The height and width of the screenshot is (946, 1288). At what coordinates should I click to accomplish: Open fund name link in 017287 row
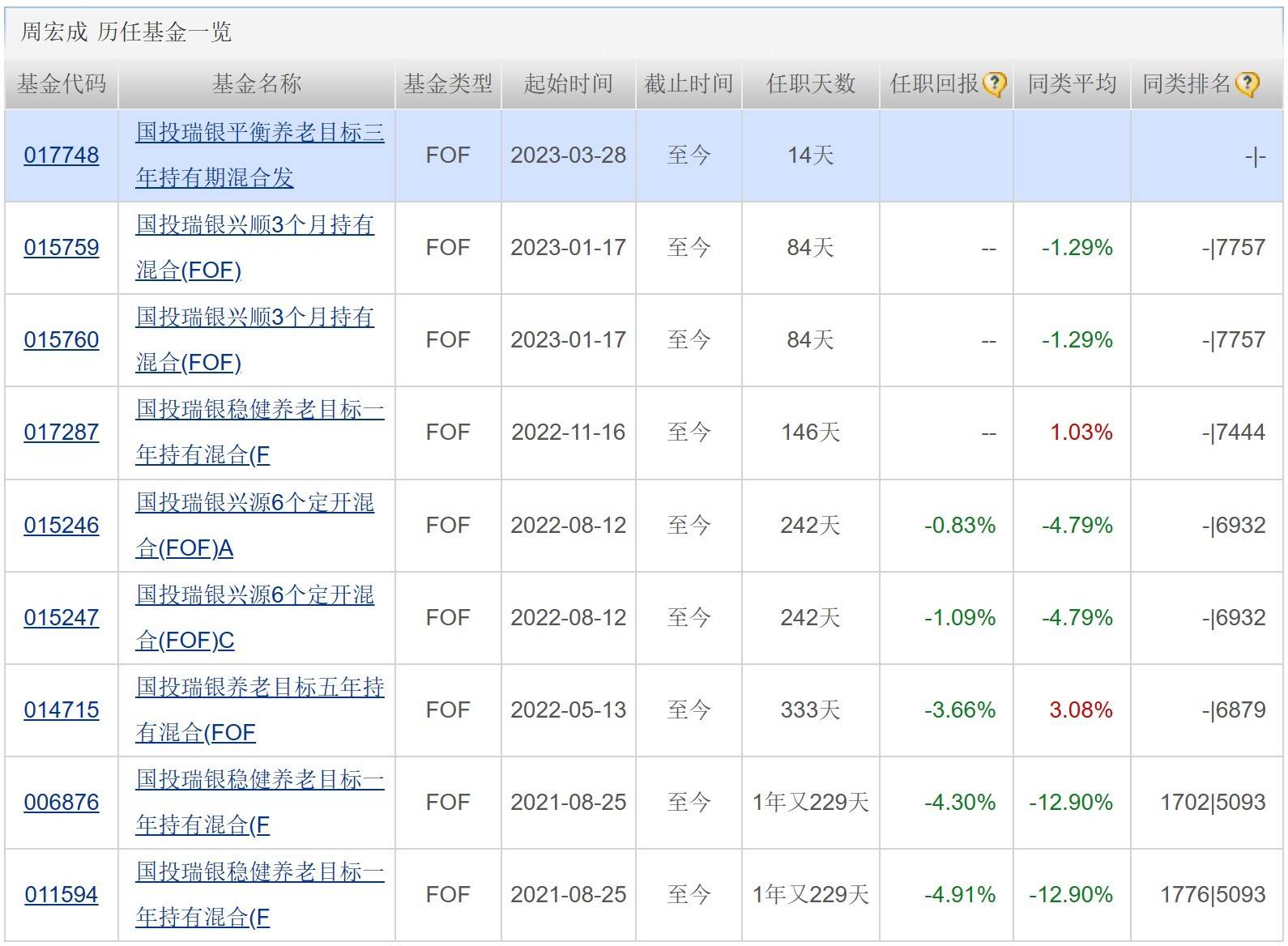(x=260, y=433)
